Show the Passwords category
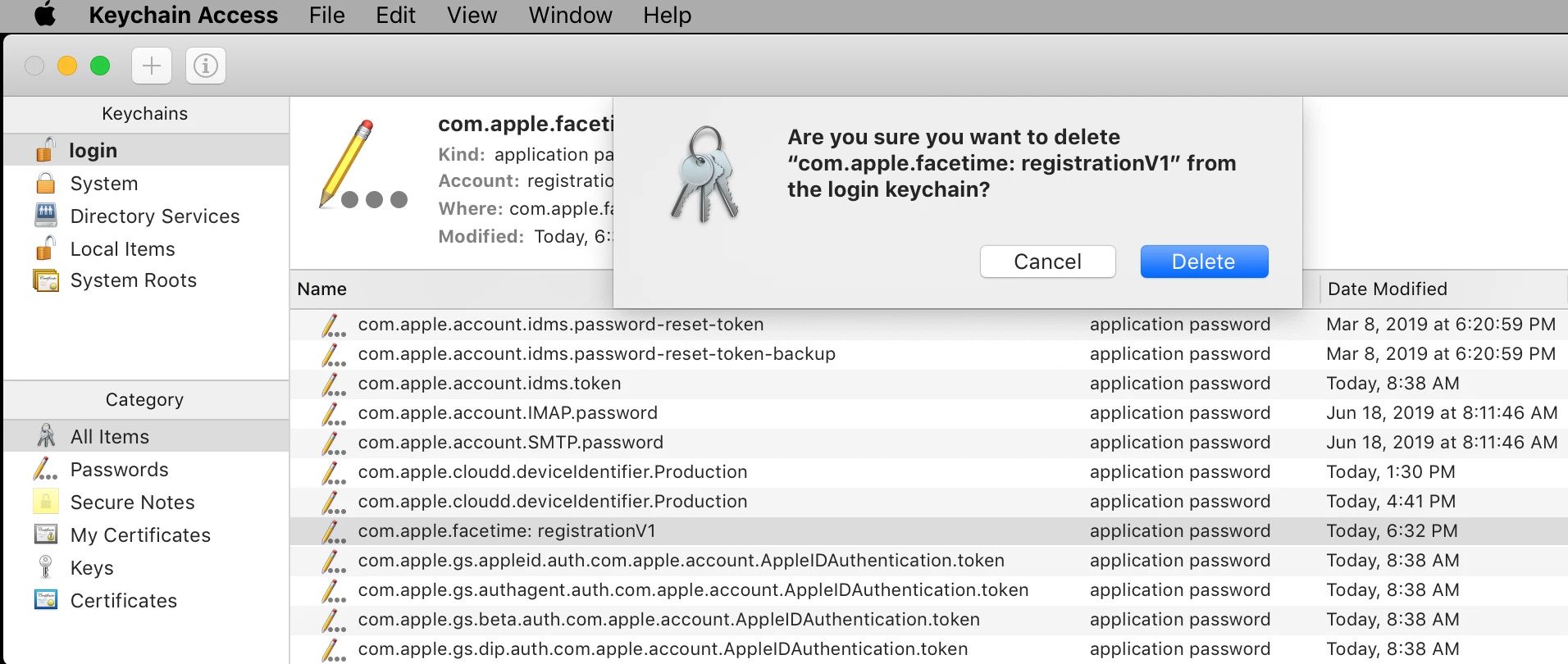1568x664 pixels. (119, 470)
